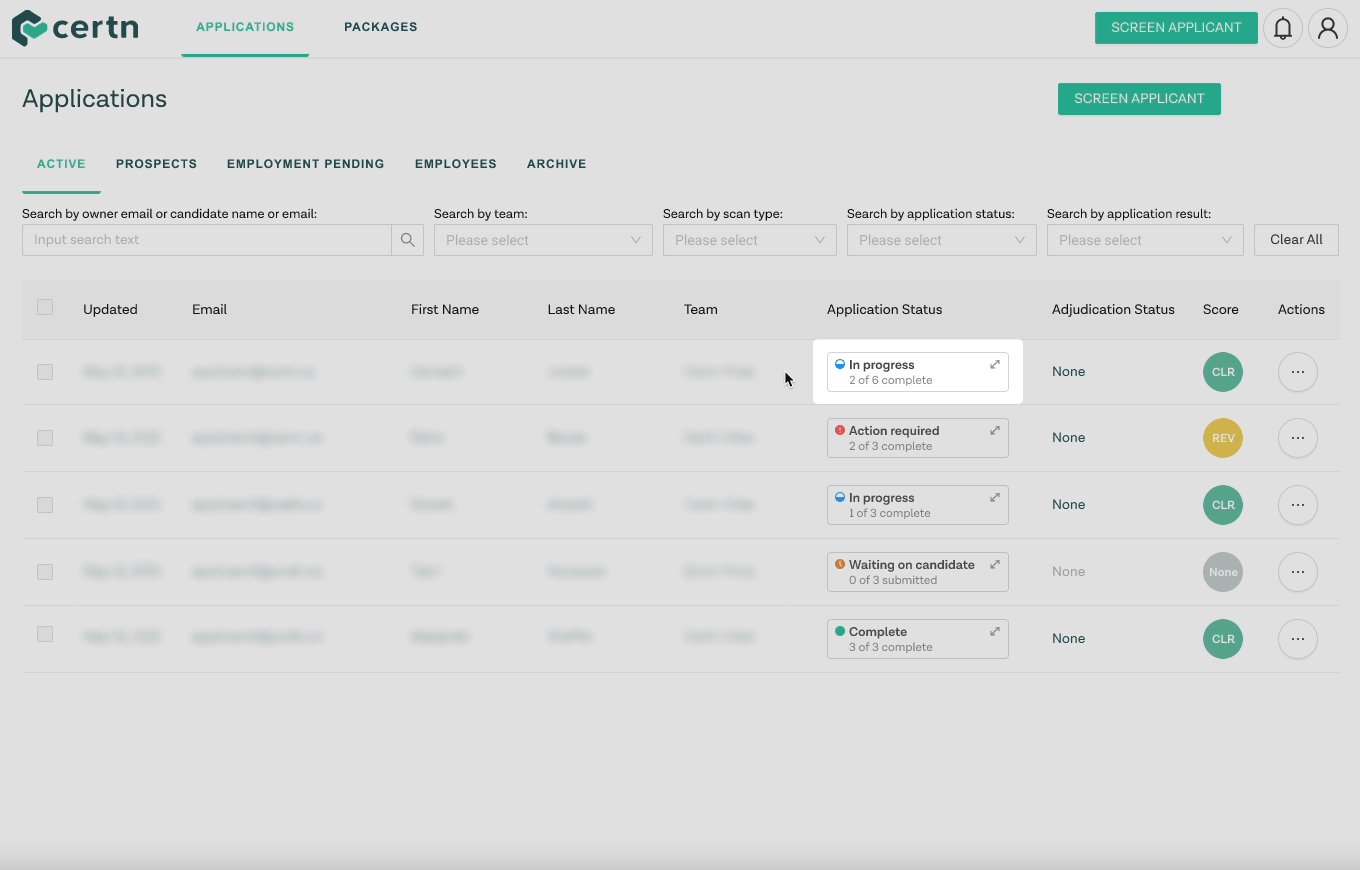The image size is (1360, 870).
Task: Open the actions menu for the first row
Action: (x=1297, y=371)
